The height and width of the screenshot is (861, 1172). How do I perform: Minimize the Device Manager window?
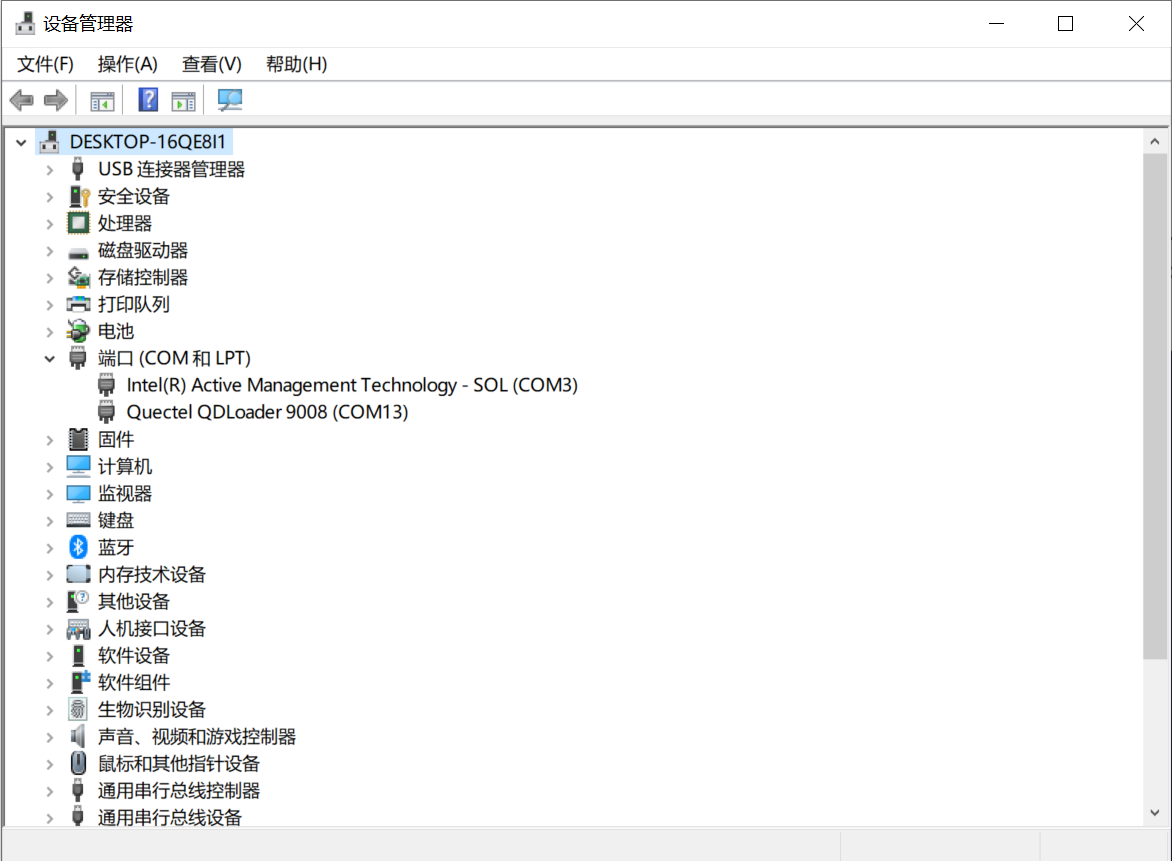pos(996,24)
